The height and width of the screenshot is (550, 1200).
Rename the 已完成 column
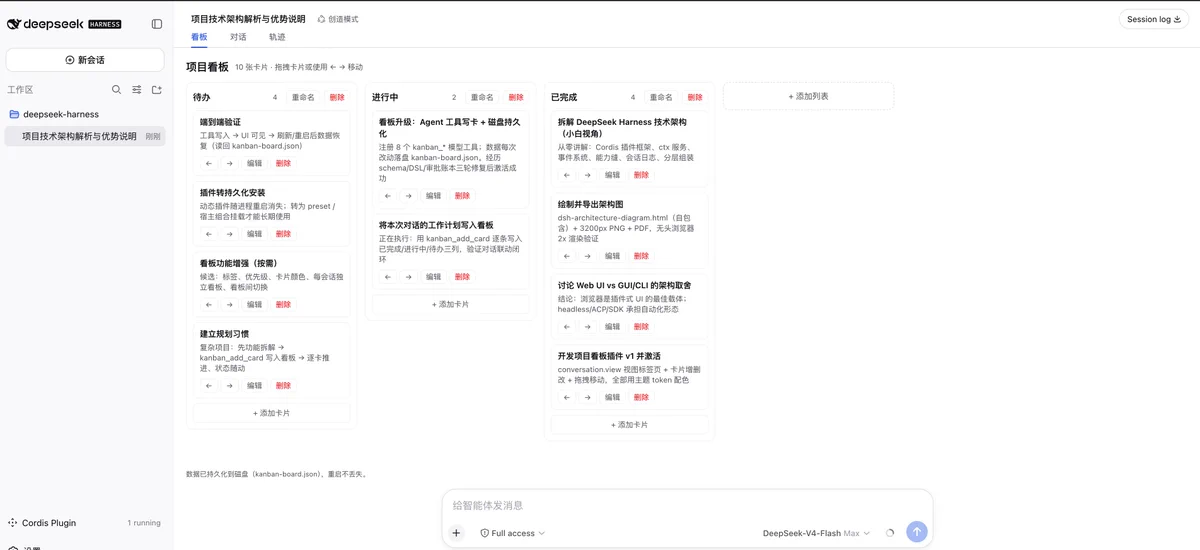(661, 98)
